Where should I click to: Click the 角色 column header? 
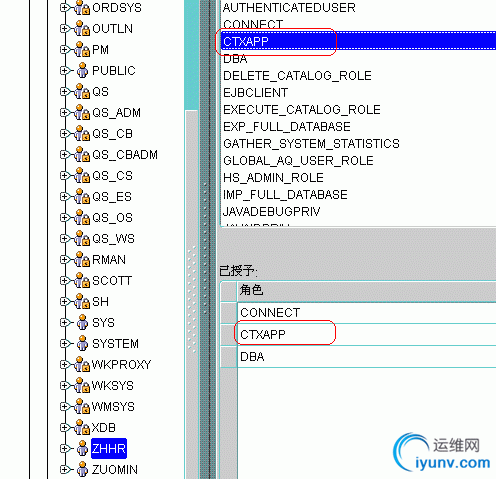pos(367,290)
